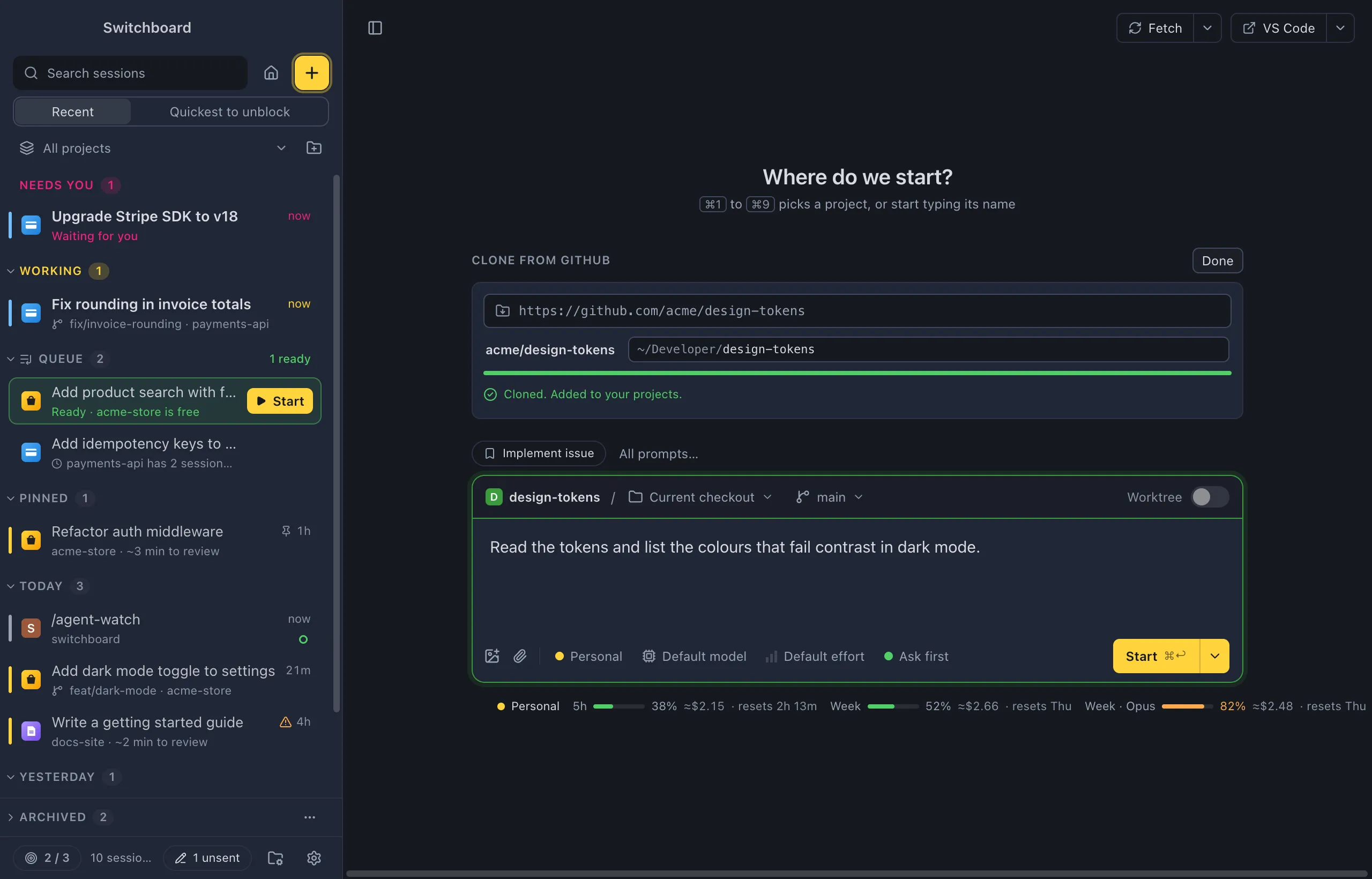Click the yellow Start button in composer
Viewport: 1372px width, 879px height.
pos(1155,656)
